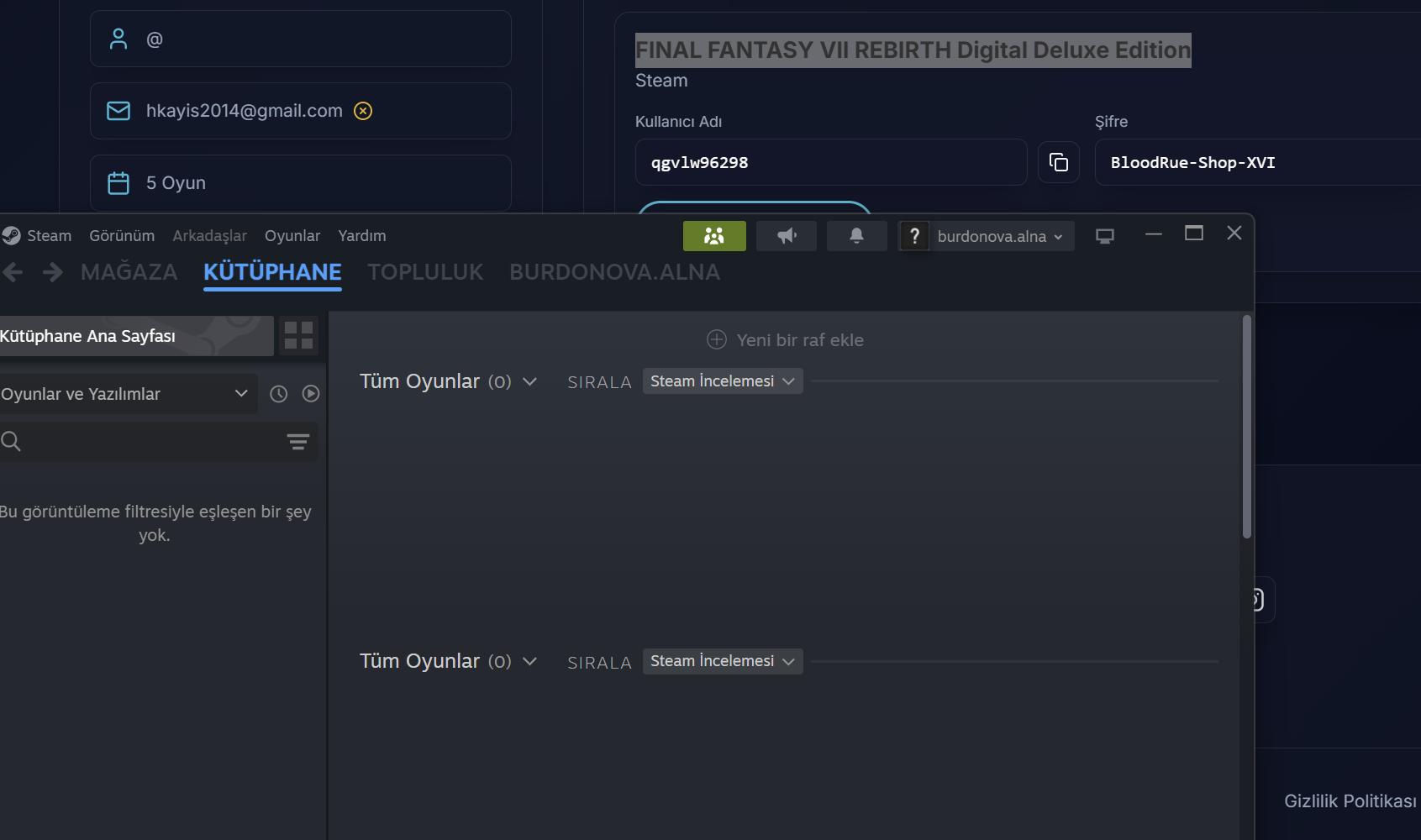Open Steam announcements megaphone icon
The height and width of the screenshot is (840, 1421).
(787, 236)
